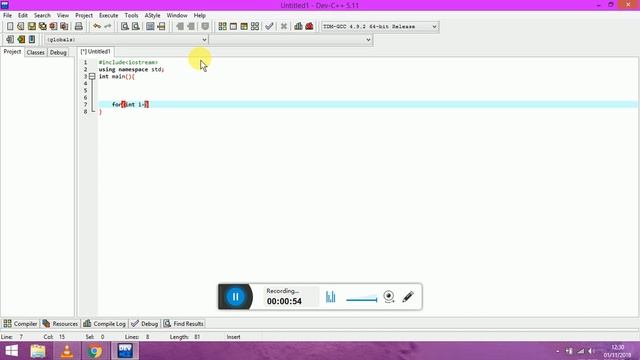Open the Compiler bottom tab
The height and width of the screenshot is (360, 640).
tap(20, 324)
